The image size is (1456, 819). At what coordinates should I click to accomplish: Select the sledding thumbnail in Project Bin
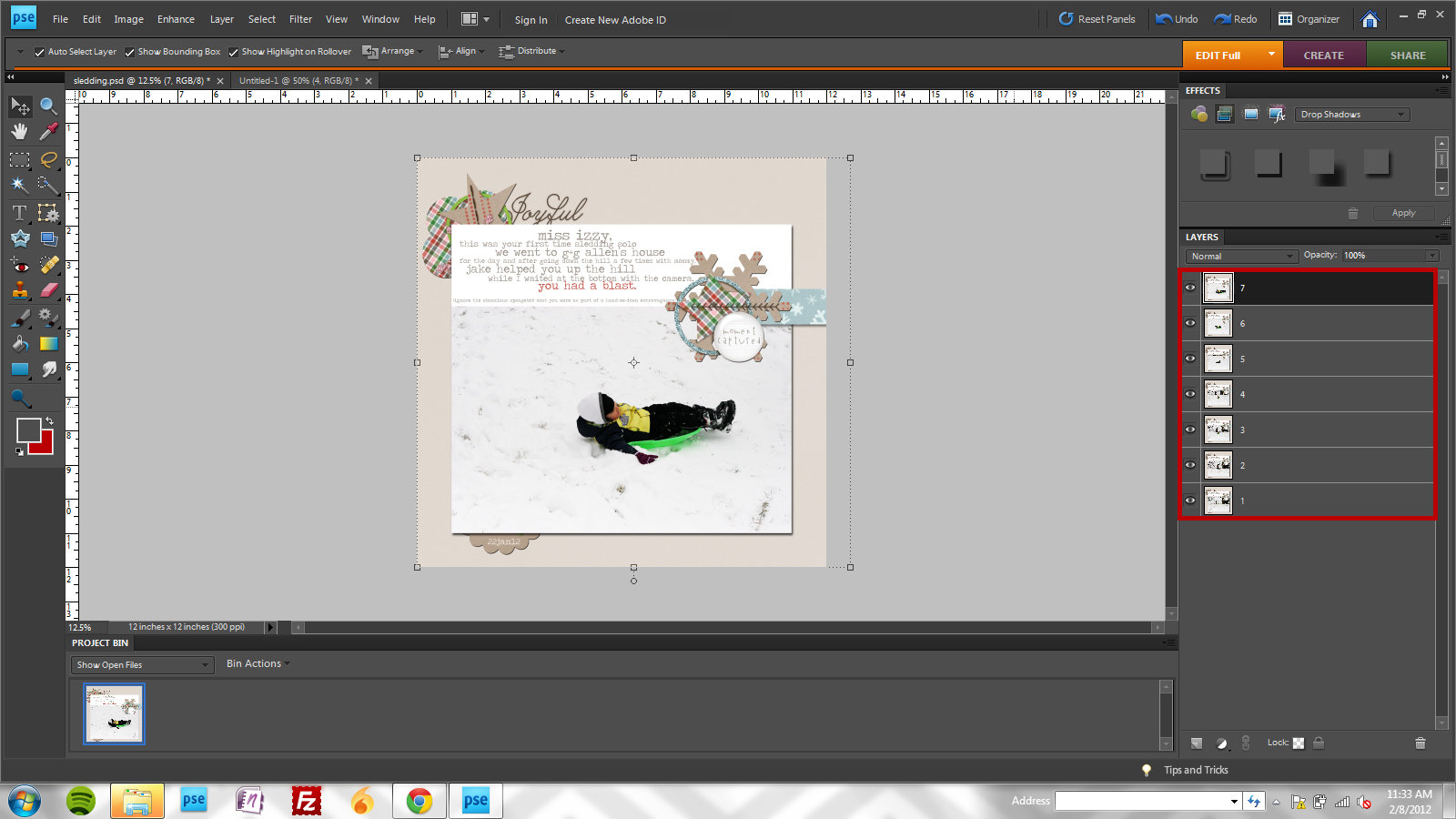point(113,713)
